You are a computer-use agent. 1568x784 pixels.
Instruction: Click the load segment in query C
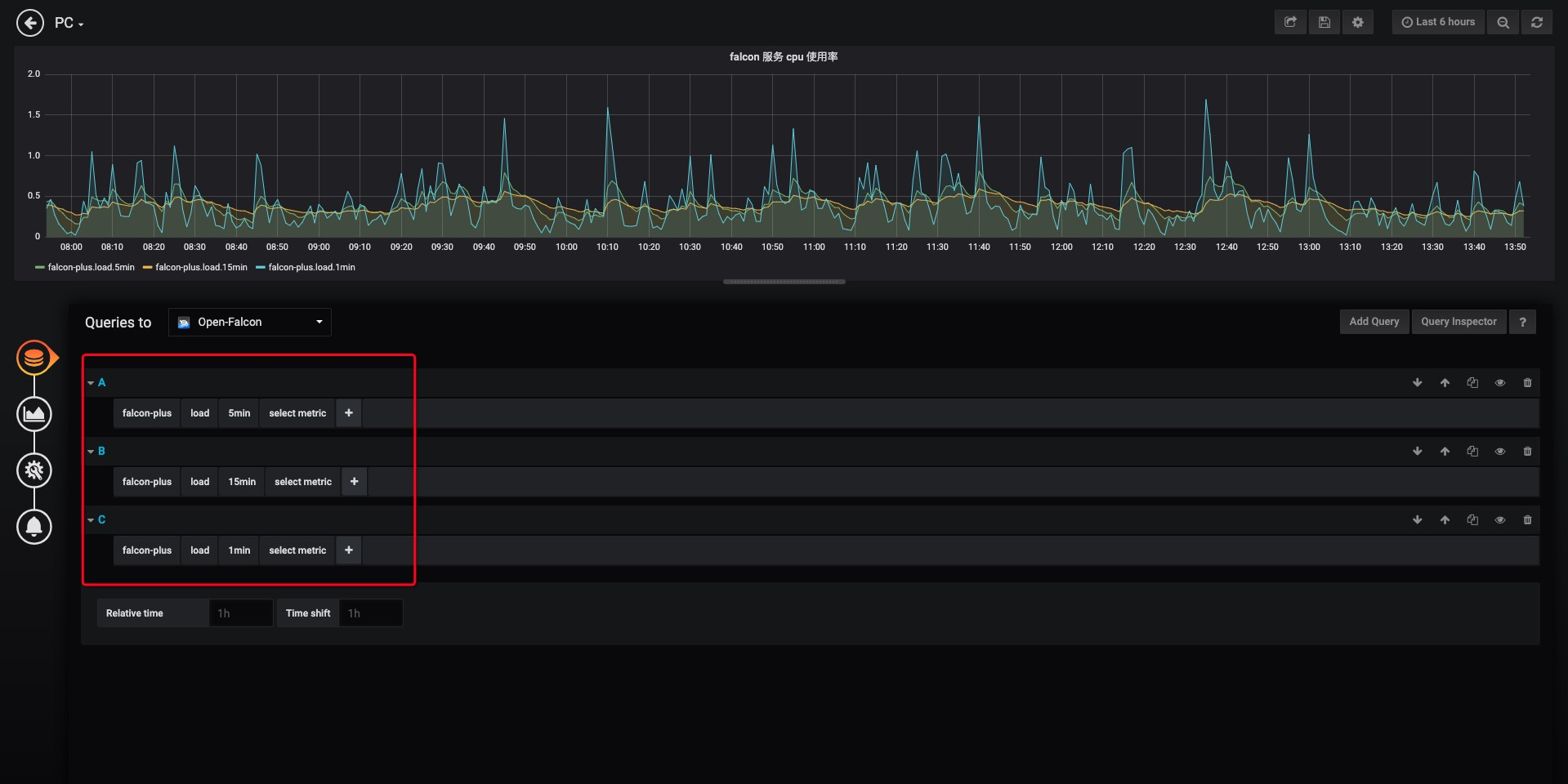200,550
